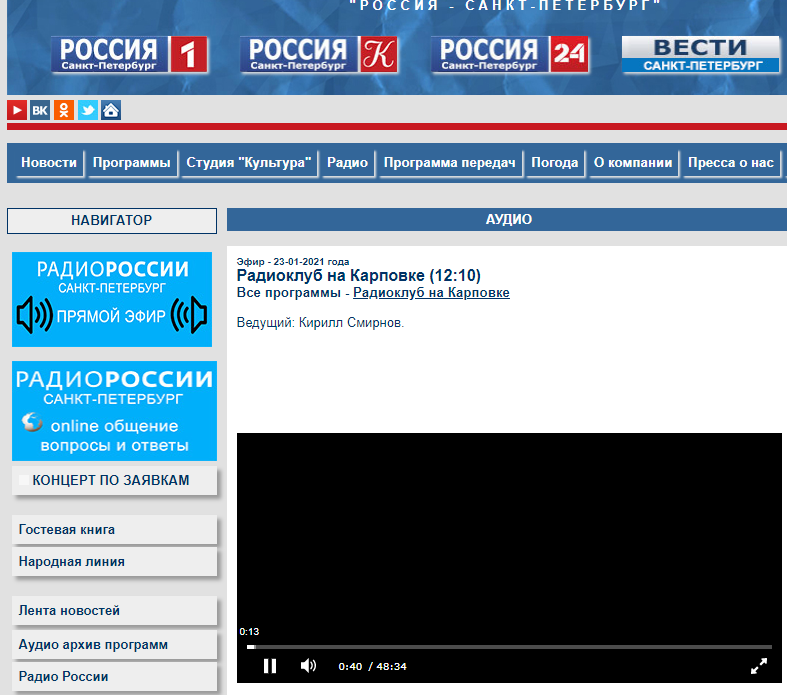This screenshot has width=787, height=695.
Task: Open the VK social icon
Action: pos(40,110)
